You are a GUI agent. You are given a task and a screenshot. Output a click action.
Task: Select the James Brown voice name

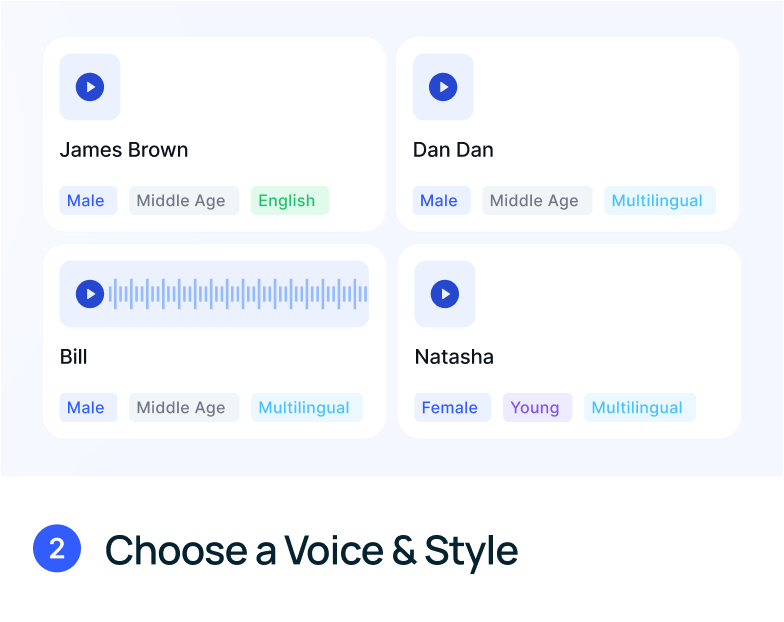[x=124, y=150]
